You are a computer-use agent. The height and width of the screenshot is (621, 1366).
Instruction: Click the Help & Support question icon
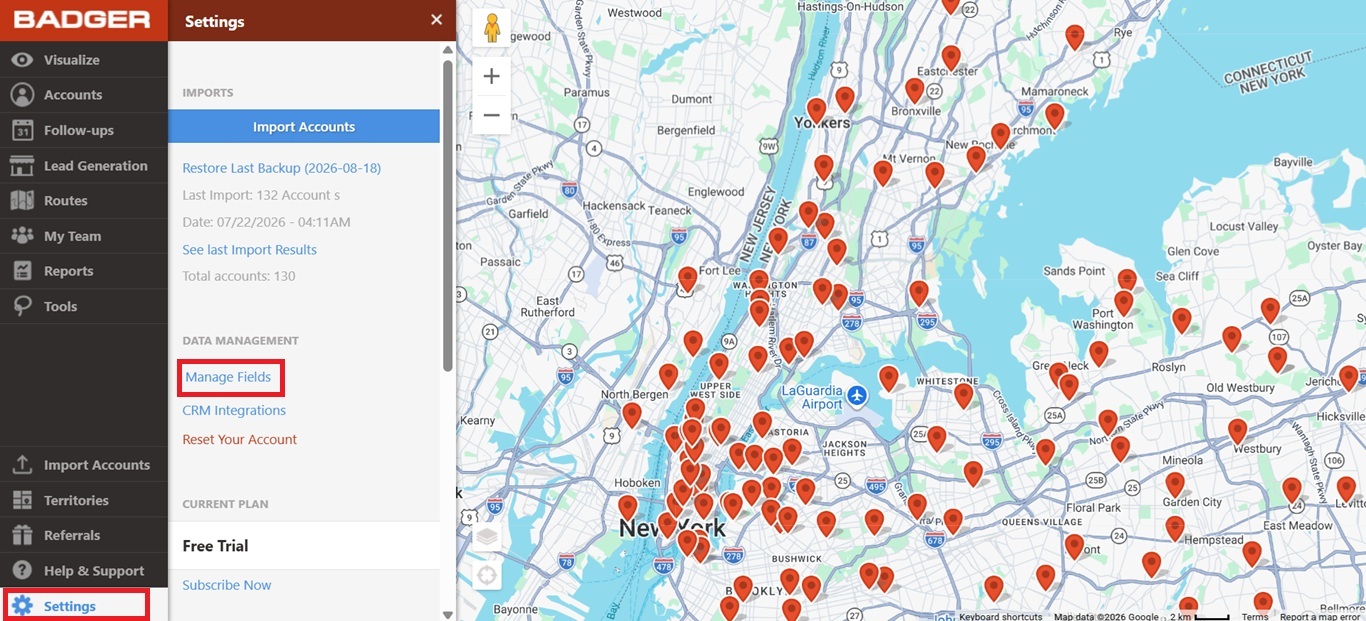coord(22,570)
